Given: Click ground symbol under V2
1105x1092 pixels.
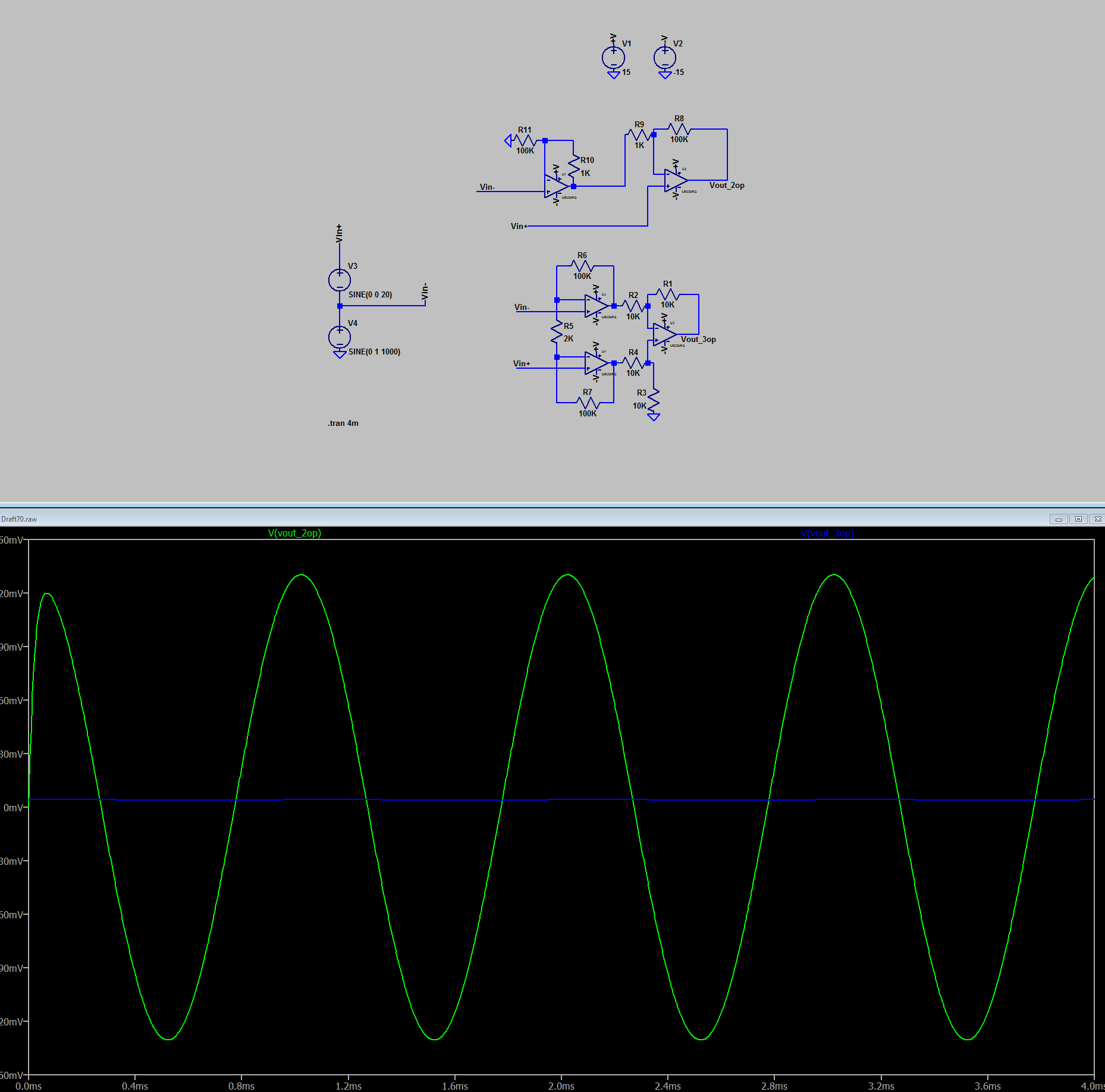Looking at the screenshot, I should pyautogui.click(x=665, y=75).
